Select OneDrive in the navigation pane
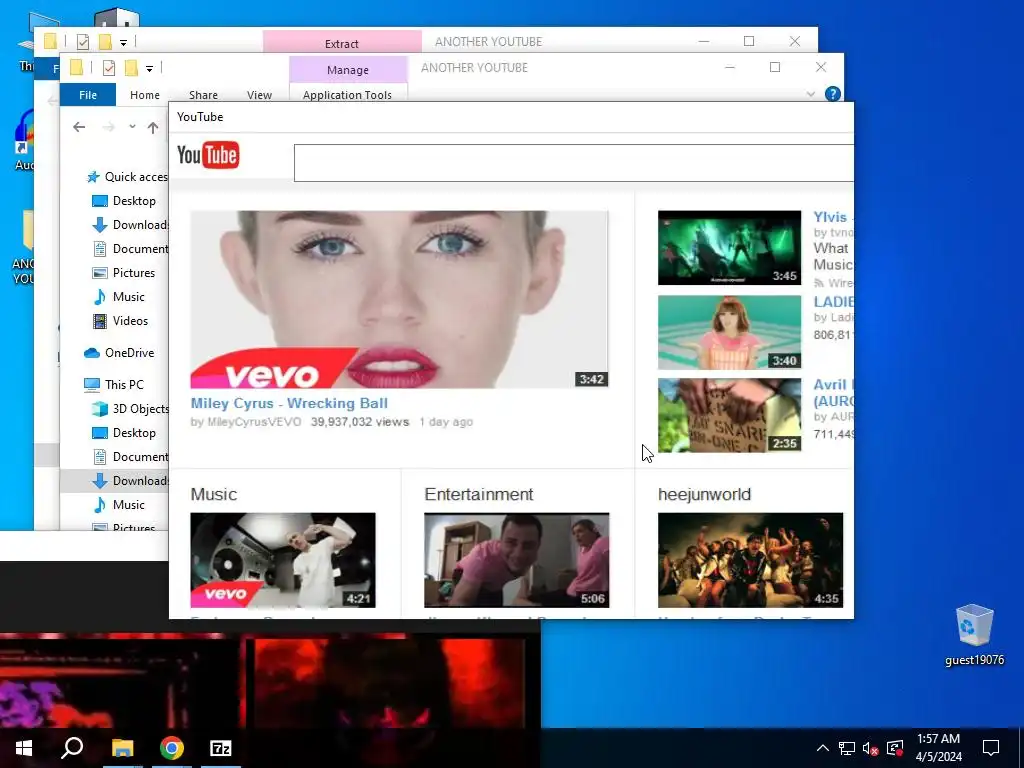Screen dimensions: 1024x768 tap(119, 353)
